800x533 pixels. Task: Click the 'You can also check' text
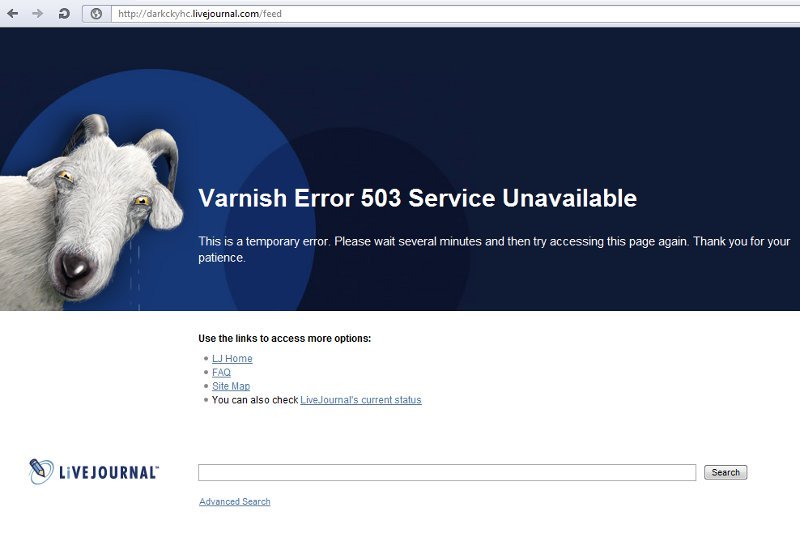pyautogui.click(x=255, y=400)
